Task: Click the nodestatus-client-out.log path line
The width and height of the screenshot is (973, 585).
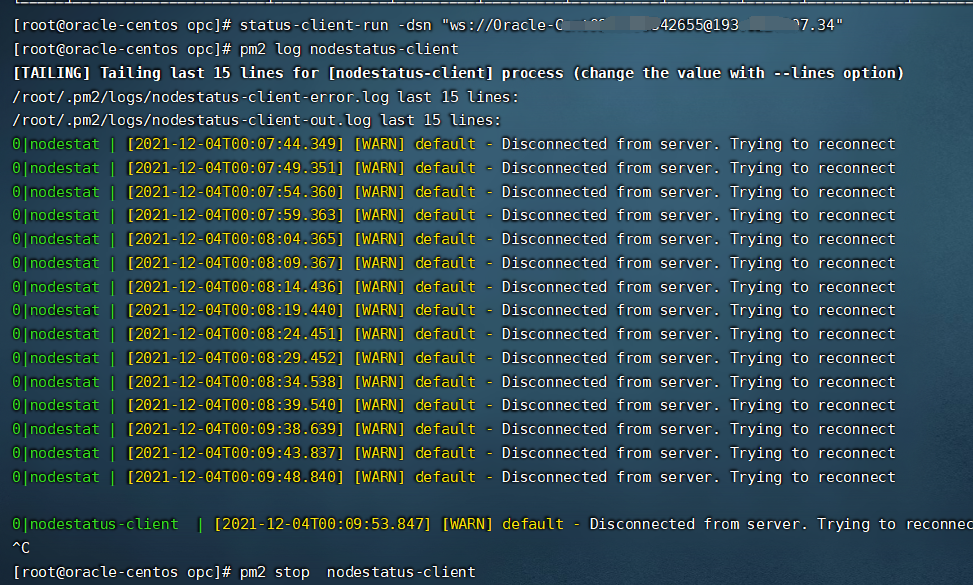Action: (x=257, y=120)
